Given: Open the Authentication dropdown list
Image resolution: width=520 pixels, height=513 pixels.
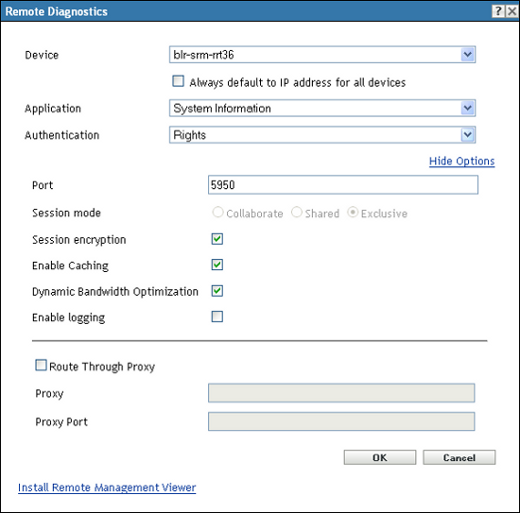Looking at the screenshot, I should (468, 135).
